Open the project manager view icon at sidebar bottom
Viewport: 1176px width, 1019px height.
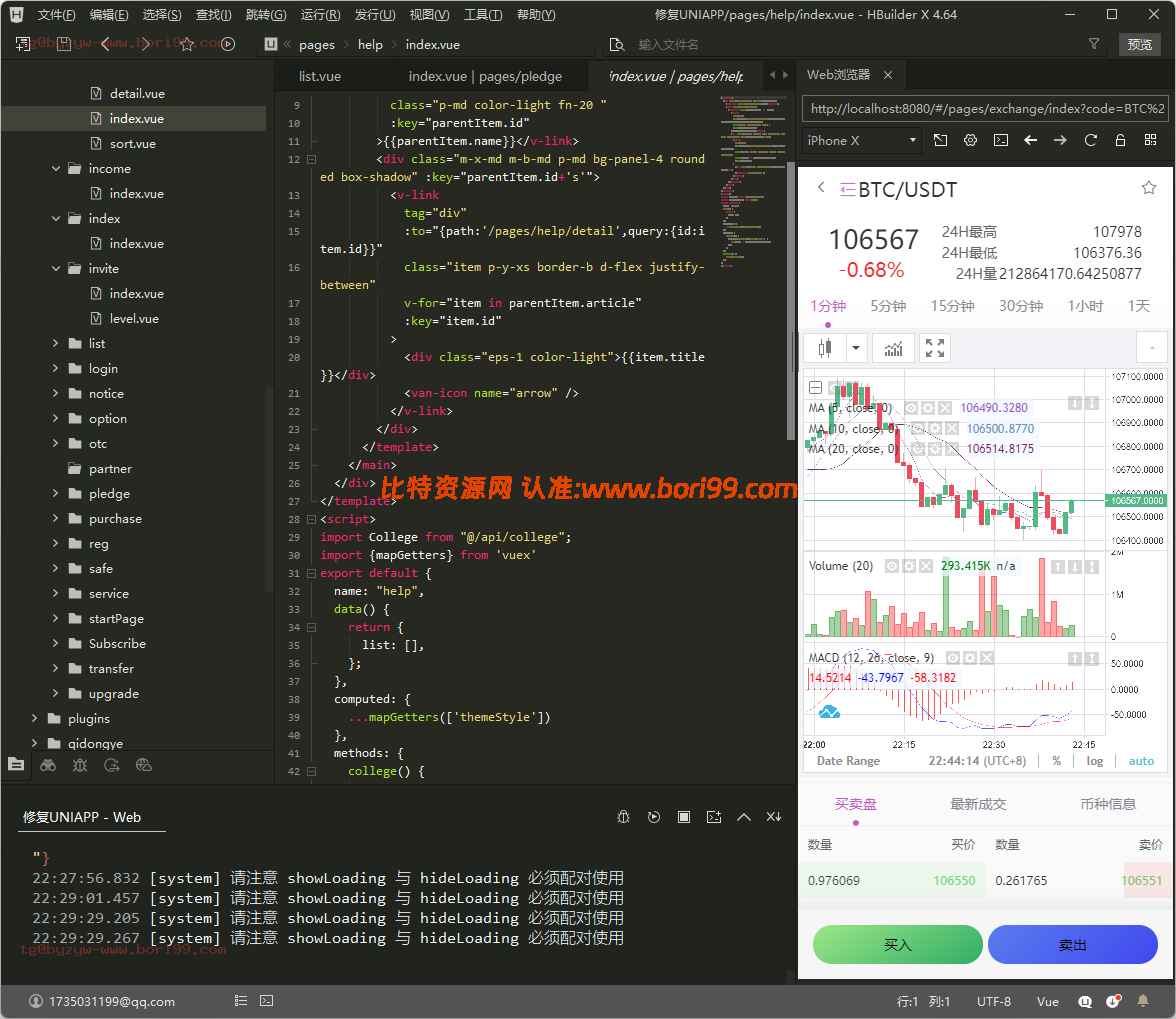pos(16,765)
